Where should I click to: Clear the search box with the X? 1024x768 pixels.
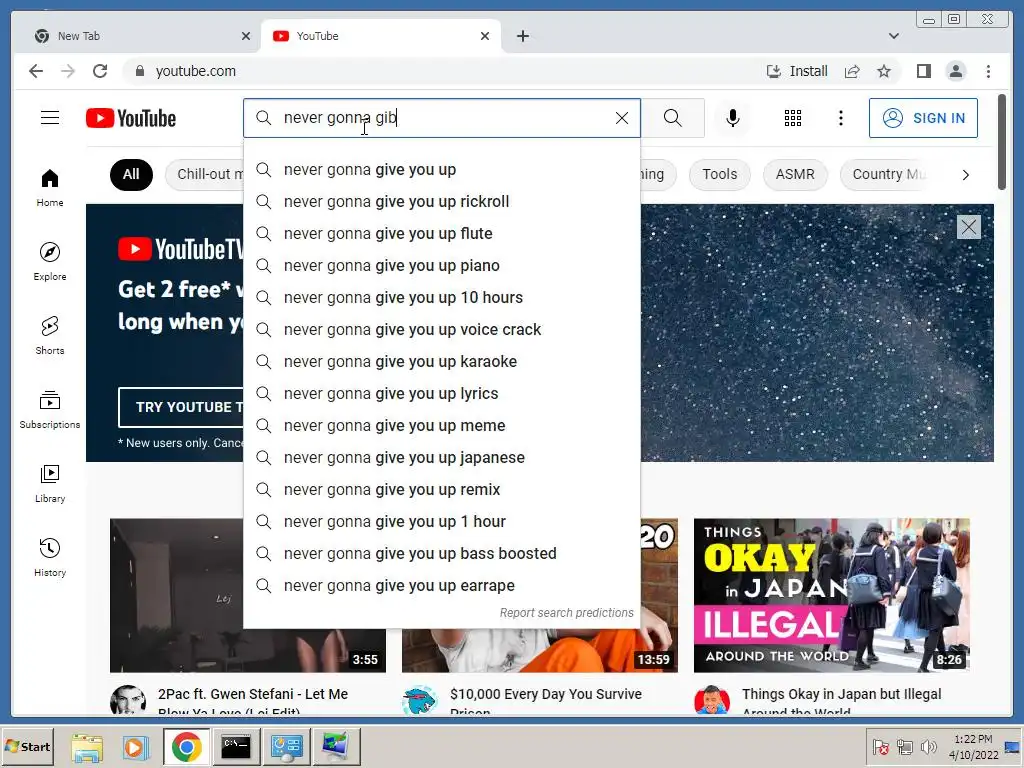622,118
